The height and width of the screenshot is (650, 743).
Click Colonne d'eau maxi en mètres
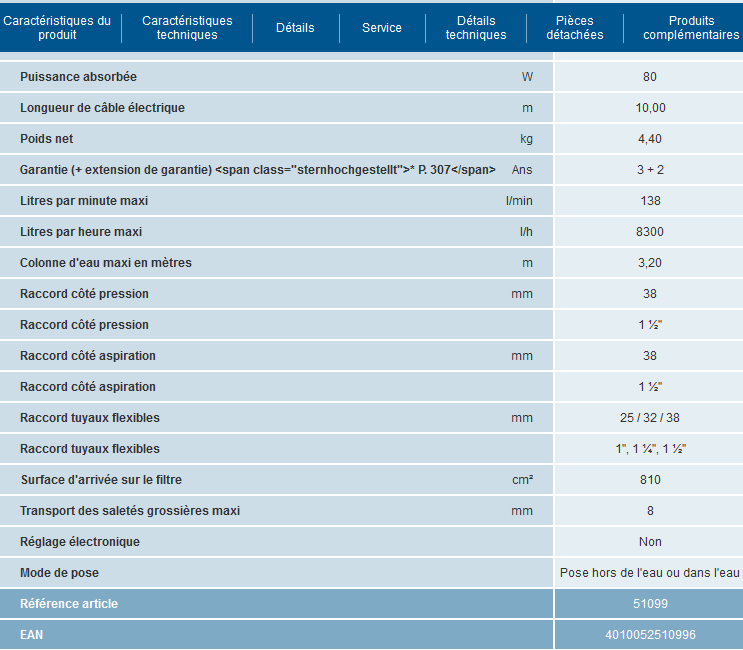[106, 263]
